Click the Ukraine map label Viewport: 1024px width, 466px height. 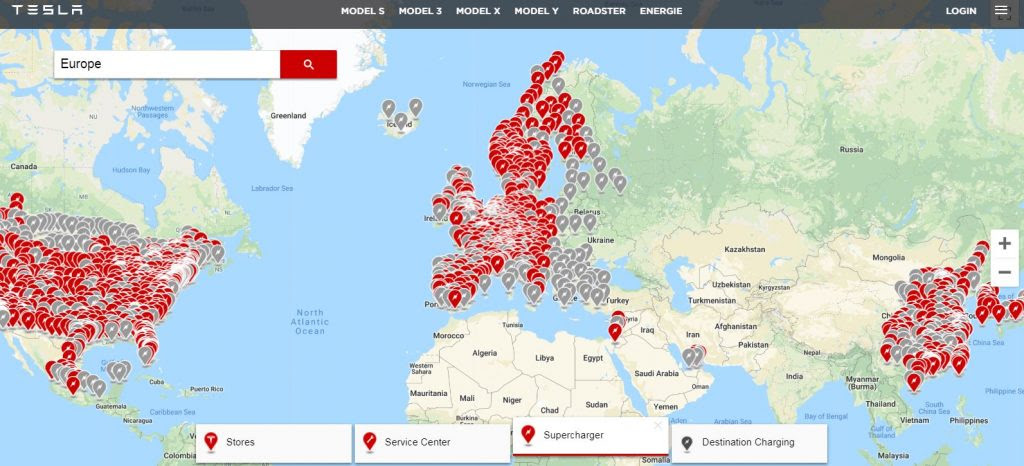[600, 240]
